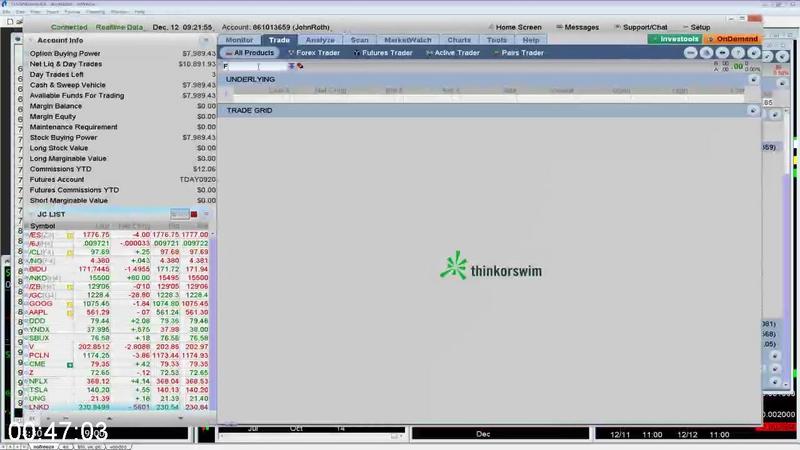The width and height of the screenshot is (800, 450).
Task: Select the PCLN symbol in watchlist
Action: click(x=39, y=356)
